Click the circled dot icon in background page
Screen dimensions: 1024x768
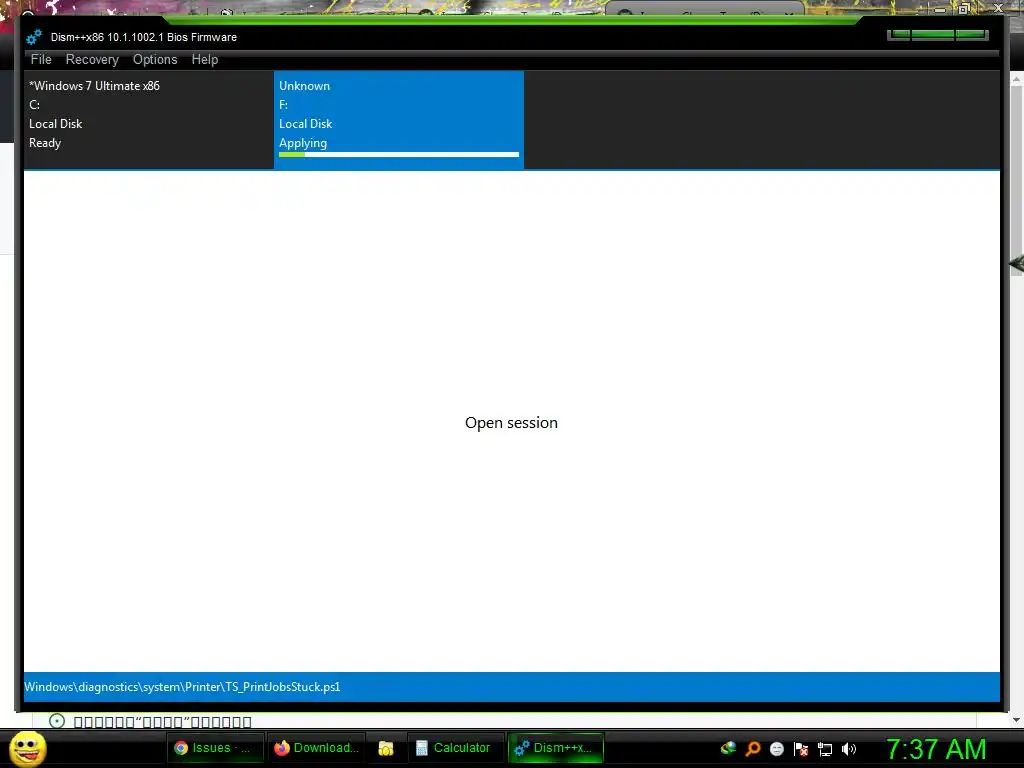pyautogui.click(x=57, y=721)
